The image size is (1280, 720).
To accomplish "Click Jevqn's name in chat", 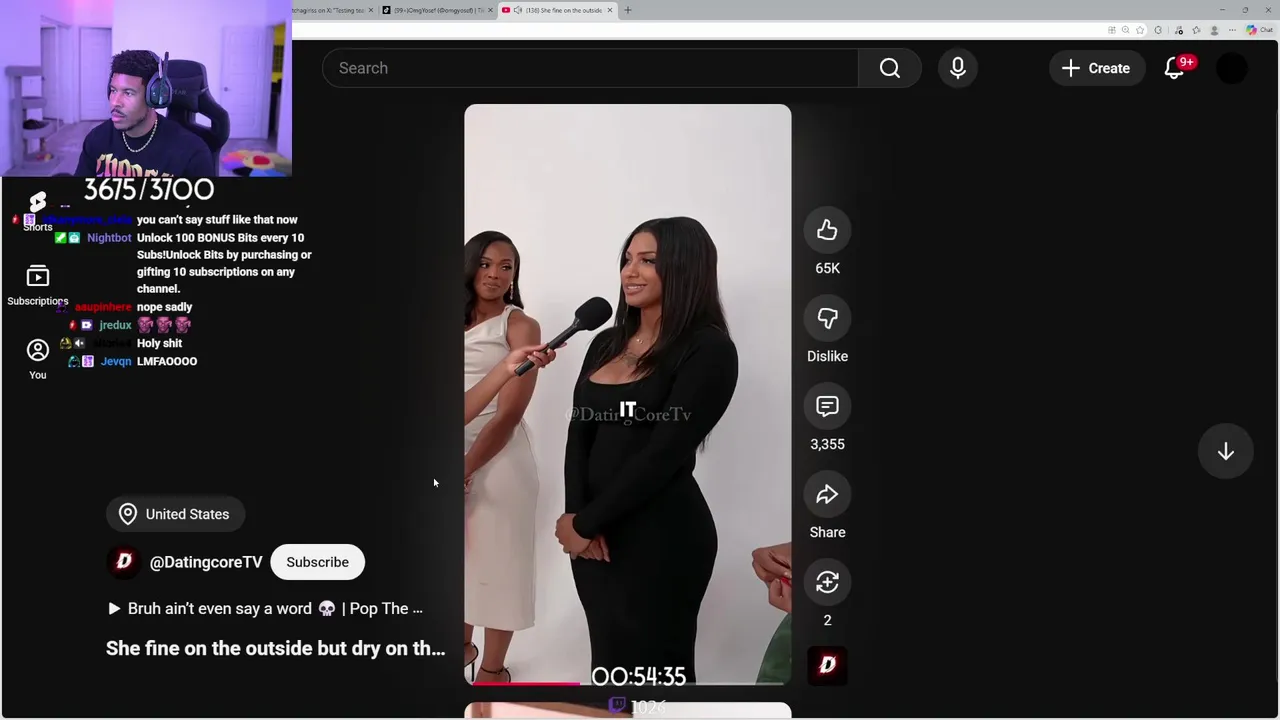I will [116, 361].
